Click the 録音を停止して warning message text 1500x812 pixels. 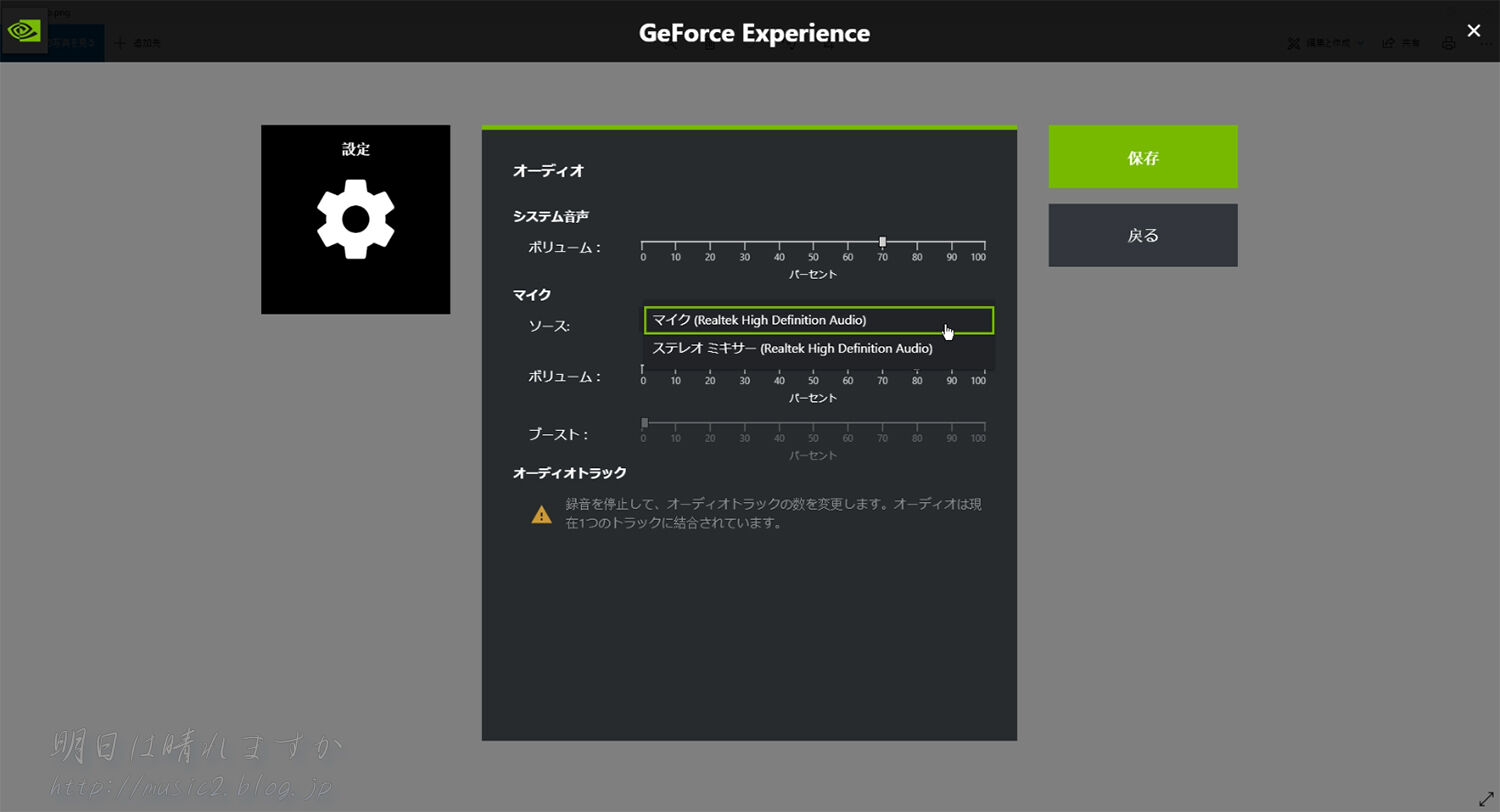coord(773,513)
